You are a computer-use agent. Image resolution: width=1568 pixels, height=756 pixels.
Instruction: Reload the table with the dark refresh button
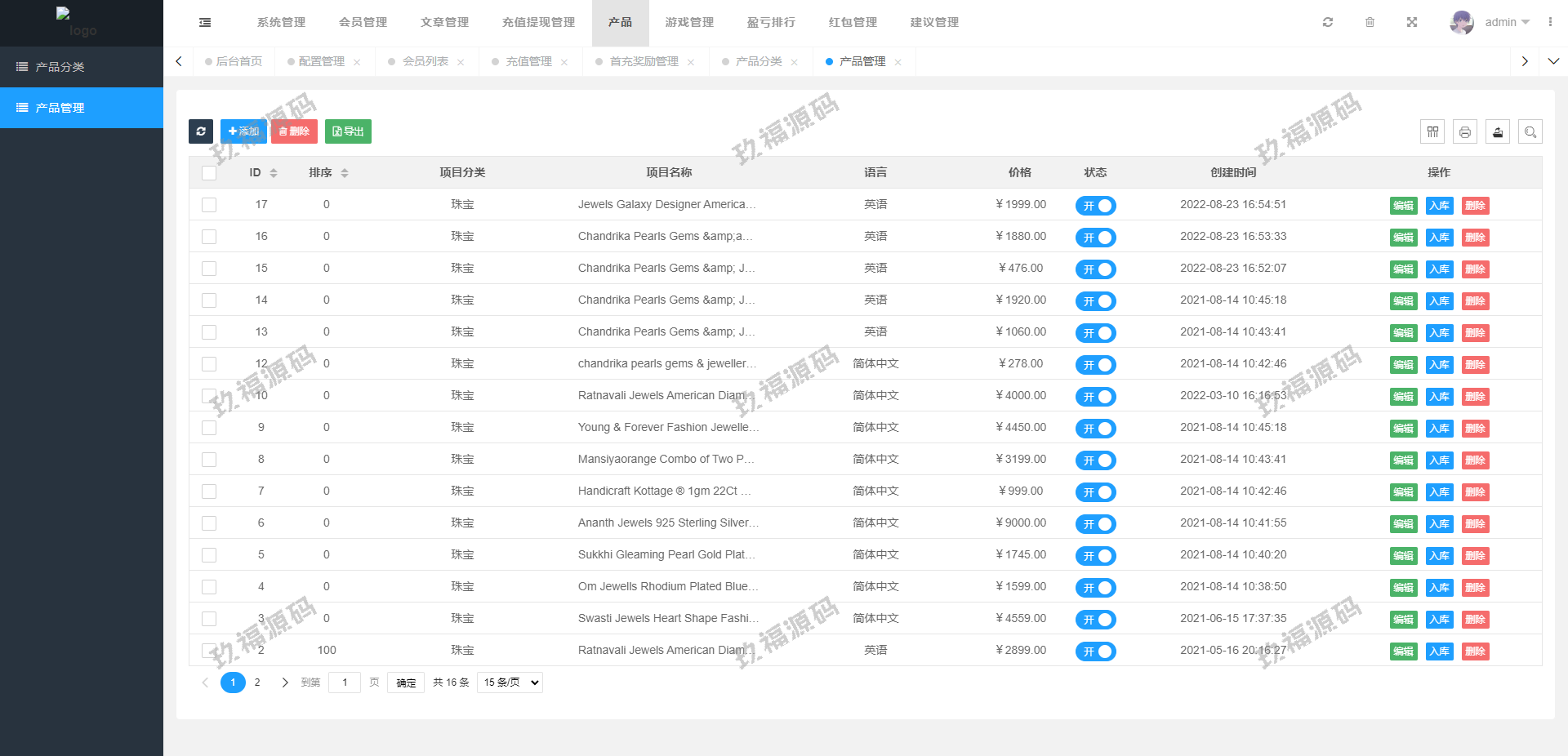point(201,131)
